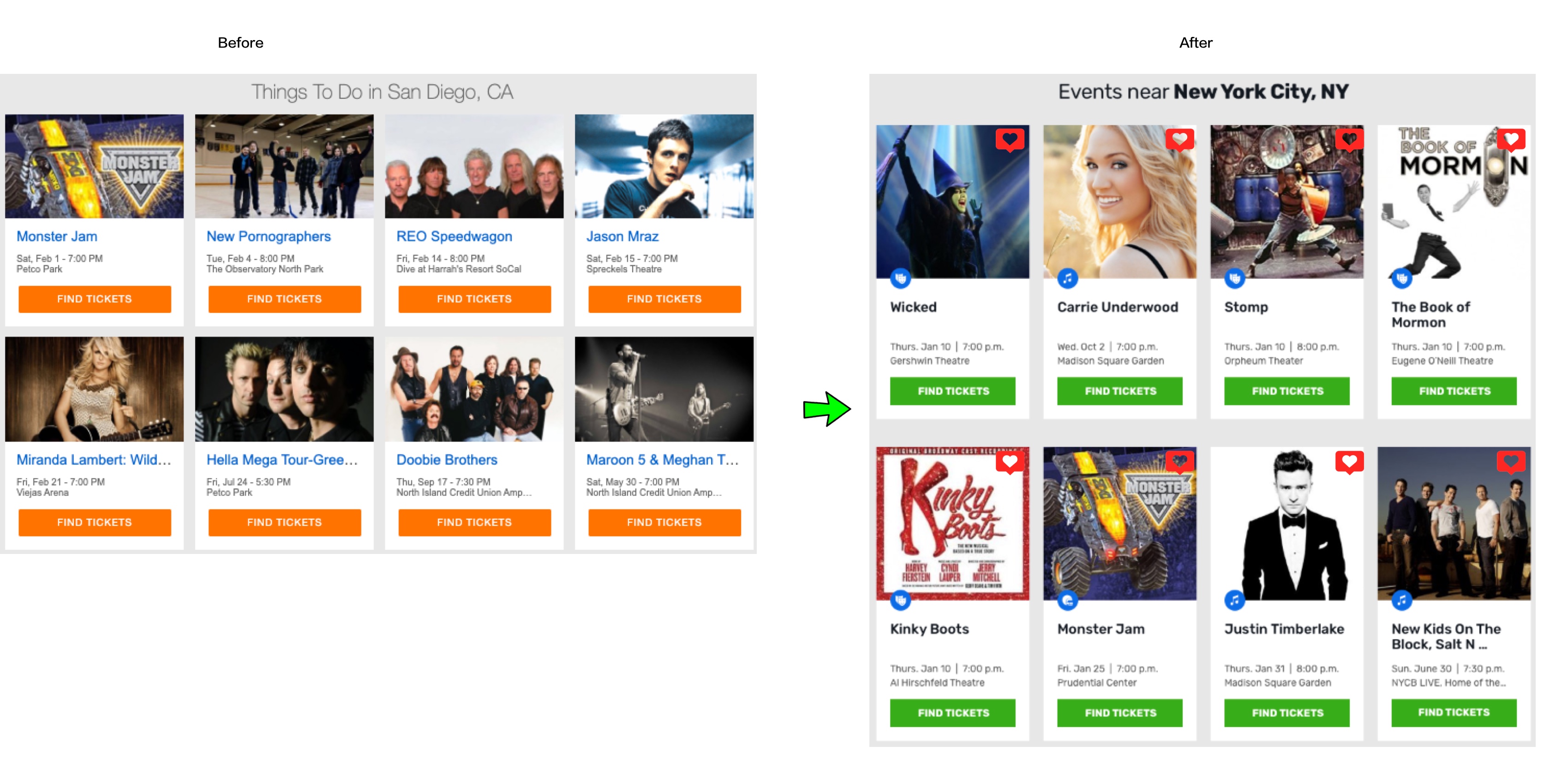
Task: Open the Miranda Lambert event title link
Action: (94, 460)
